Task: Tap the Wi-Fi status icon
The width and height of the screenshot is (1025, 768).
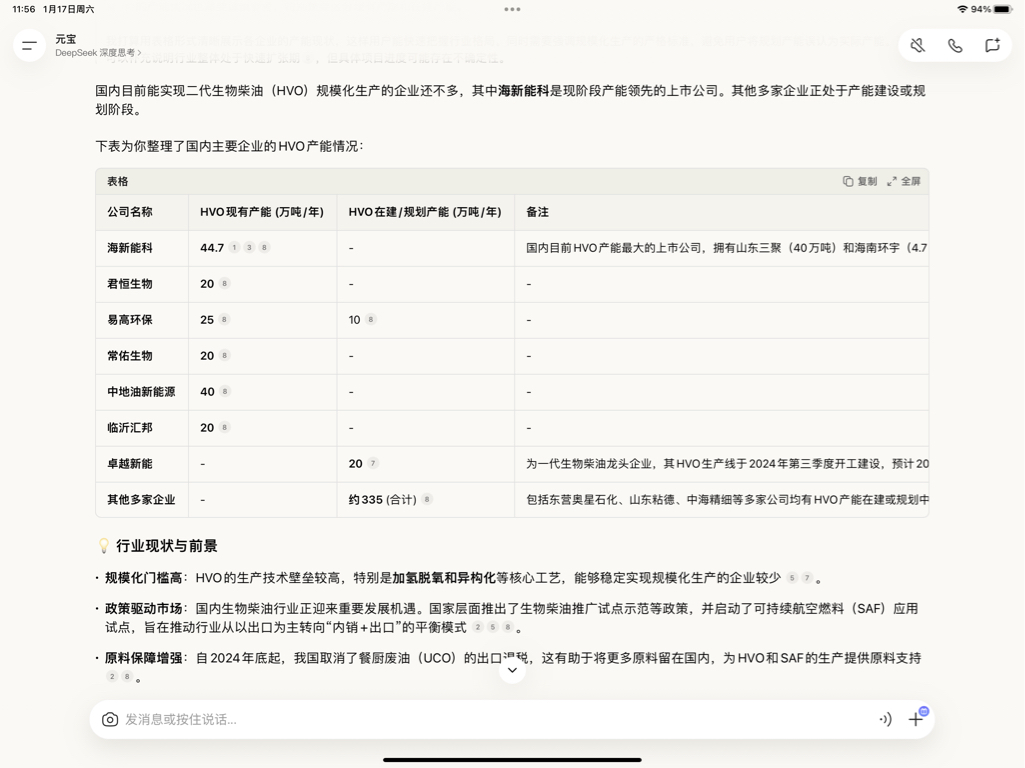Action: point(962,9)
